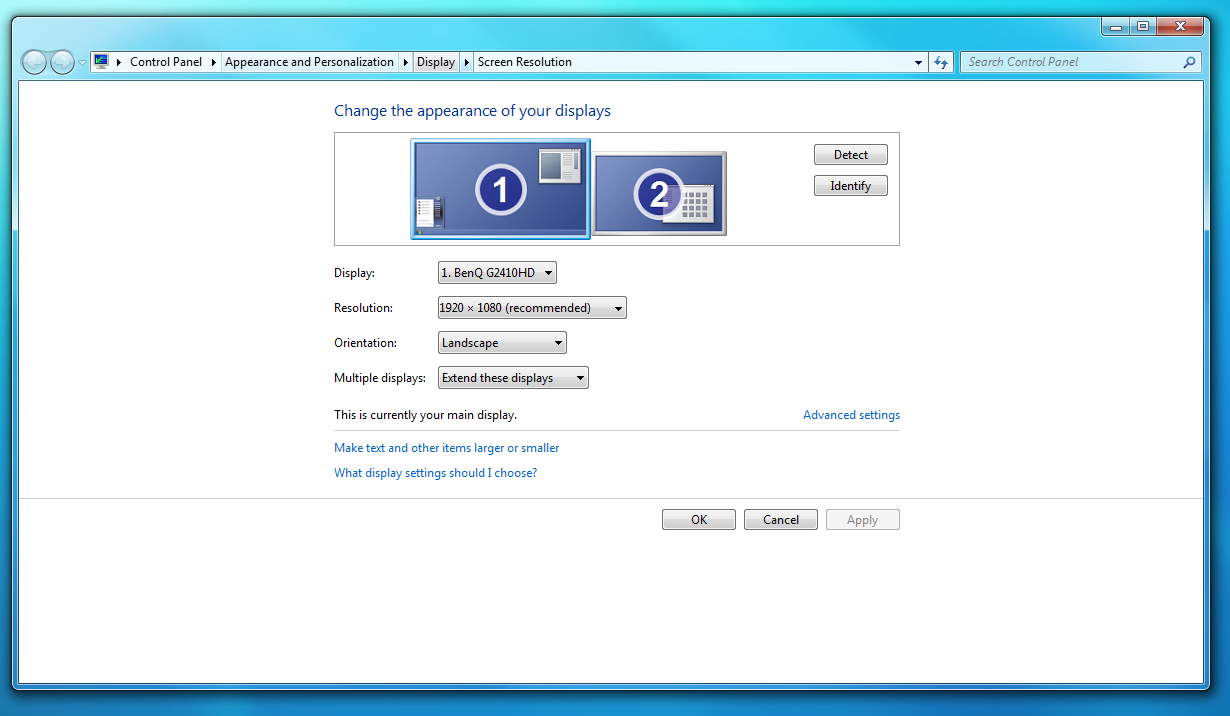Go to Appearance and Personalization breadcrumb
The height and width of the screenshot is (716, 1230).
[309, 62]
